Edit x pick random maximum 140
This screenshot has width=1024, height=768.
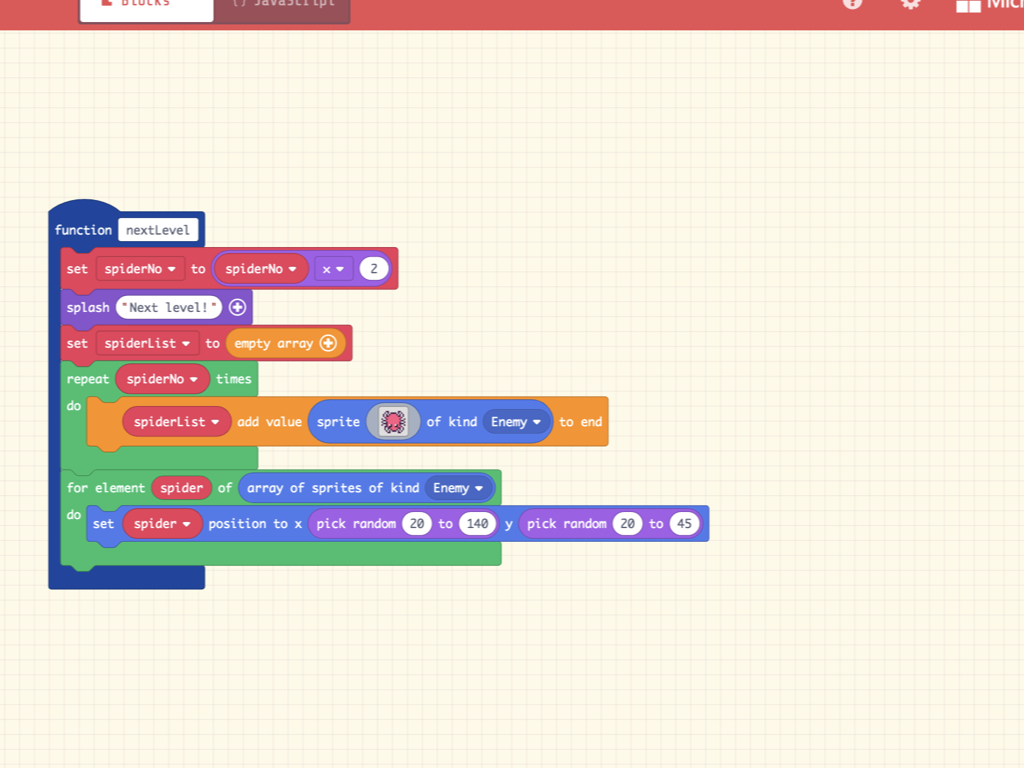477,524
